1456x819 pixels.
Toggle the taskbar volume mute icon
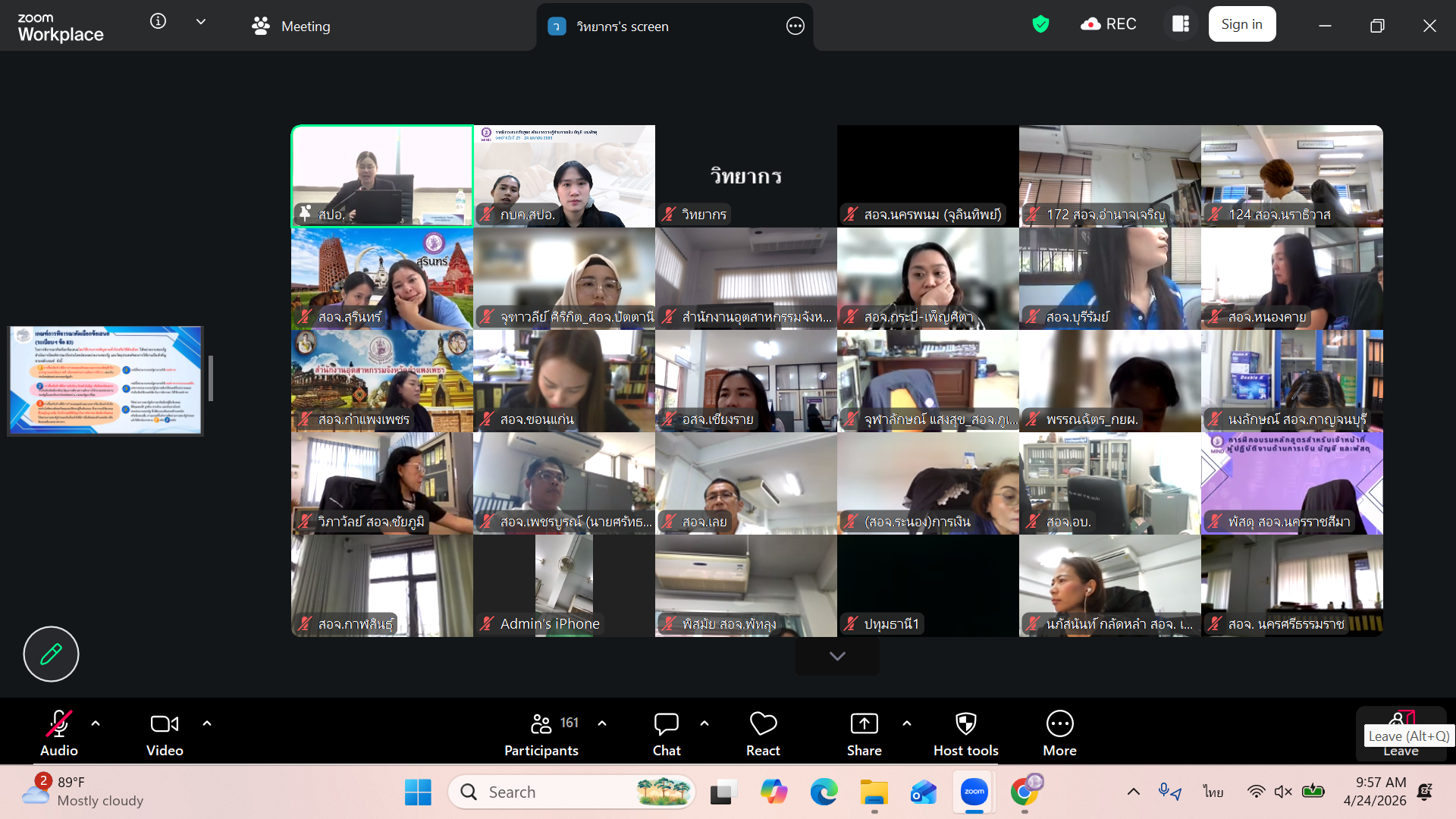(1282, 792)
